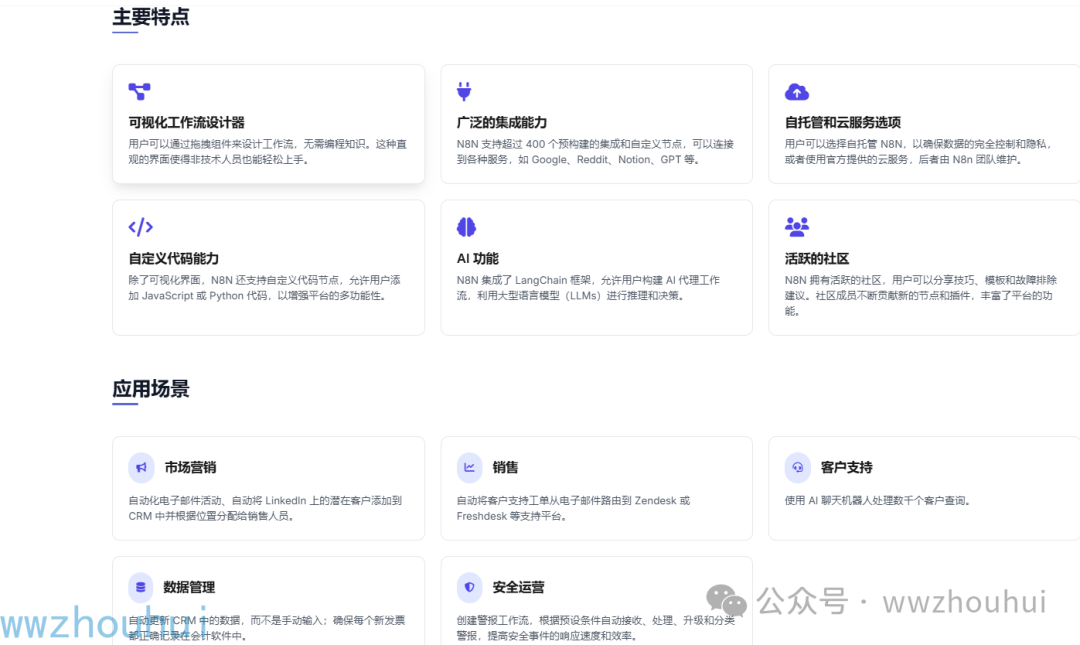Click the 主要特点 section heading
The height and width of the screenshot is (645, 1080).
[x=151, y=16]
